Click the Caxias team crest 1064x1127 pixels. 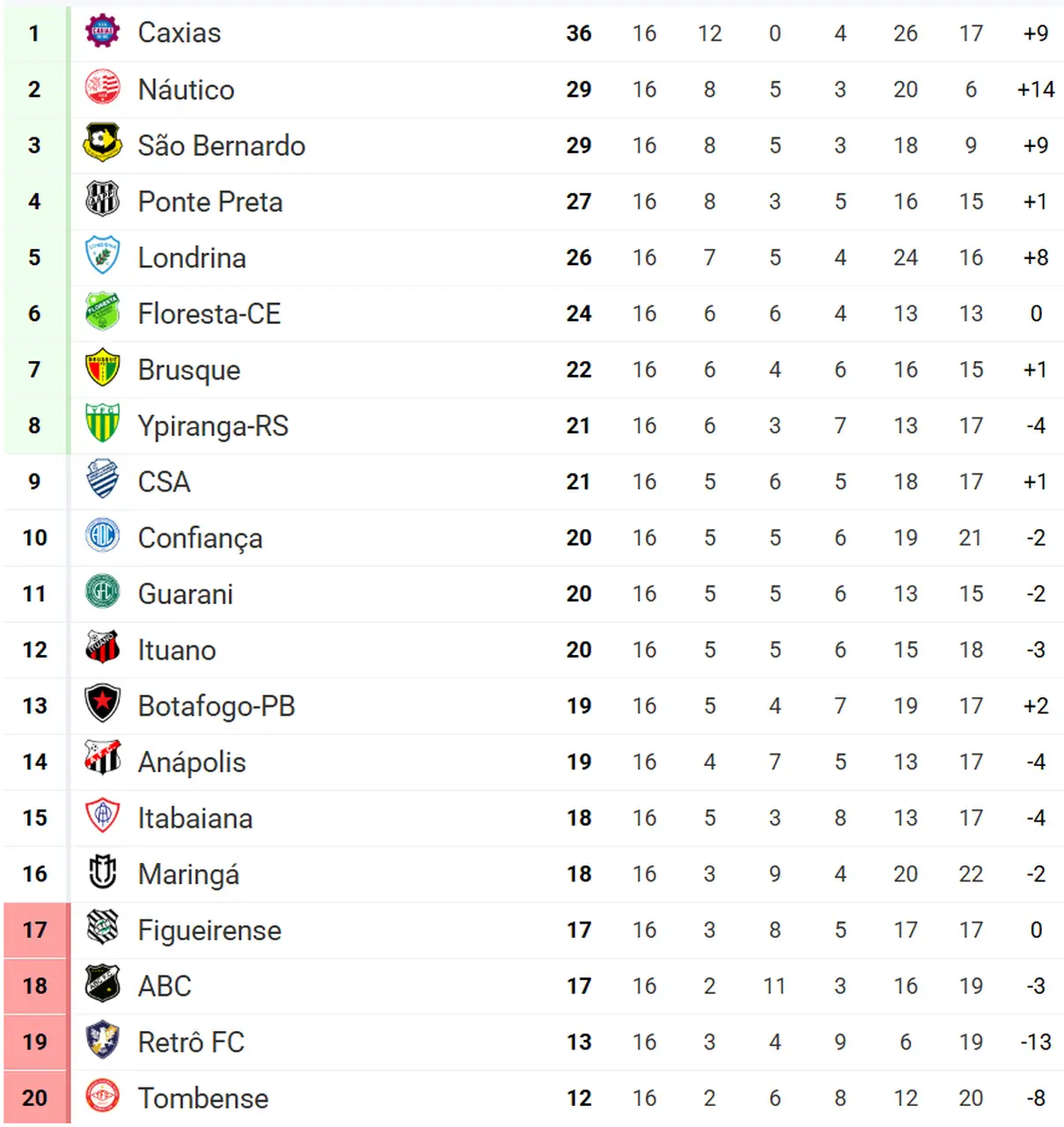click(x=102, y=33)
